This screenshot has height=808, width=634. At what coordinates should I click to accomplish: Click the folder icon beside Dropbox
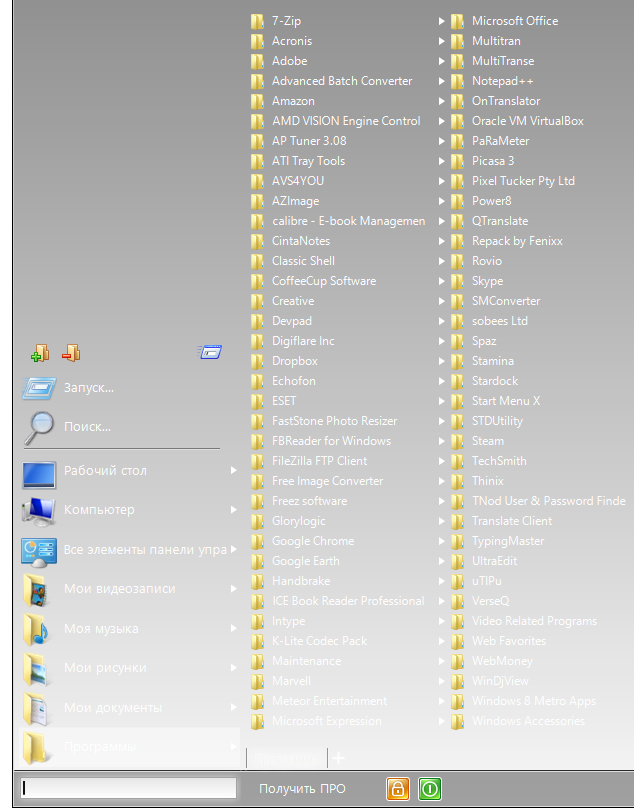point(257,361)
